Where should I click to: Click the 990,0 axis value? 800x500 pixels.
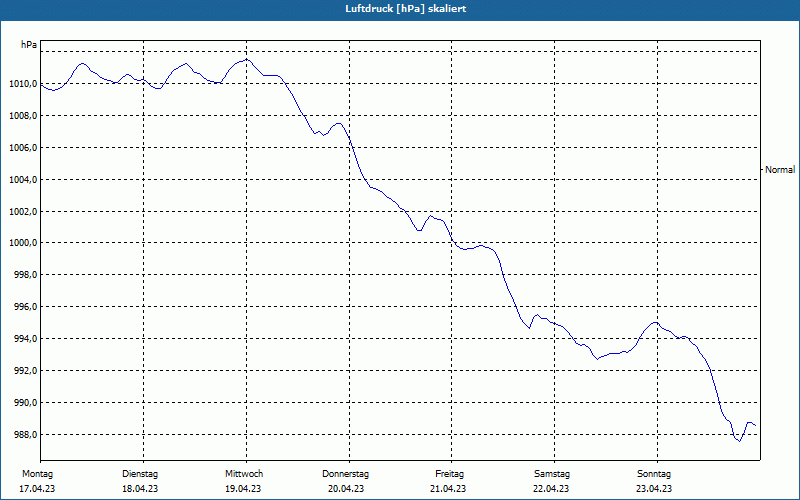click(26, 403)
